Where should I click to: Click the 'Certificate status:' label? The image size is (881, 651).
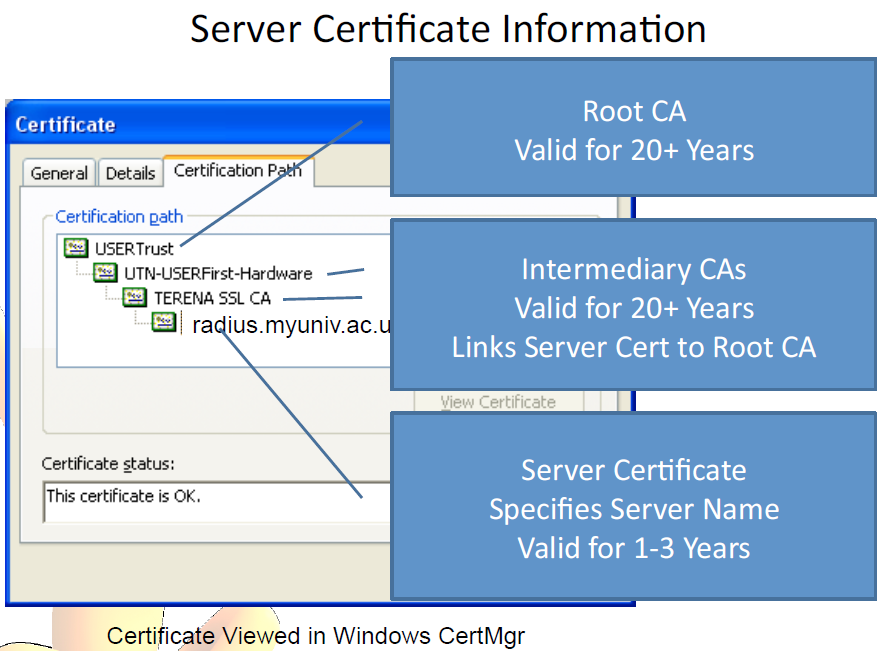(x=108, y=464)
